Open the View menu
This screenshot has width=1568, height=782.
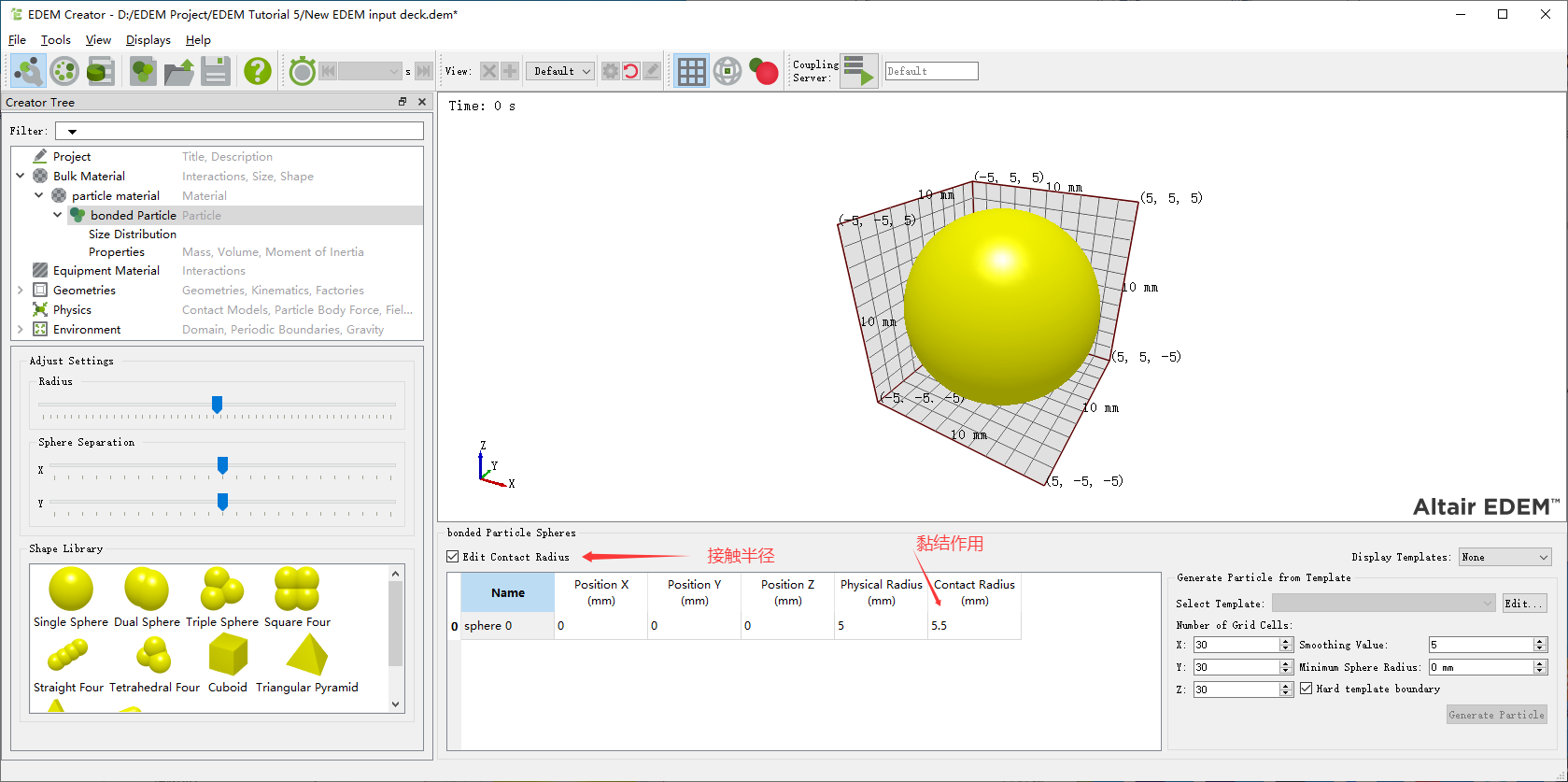pos(98,40)
